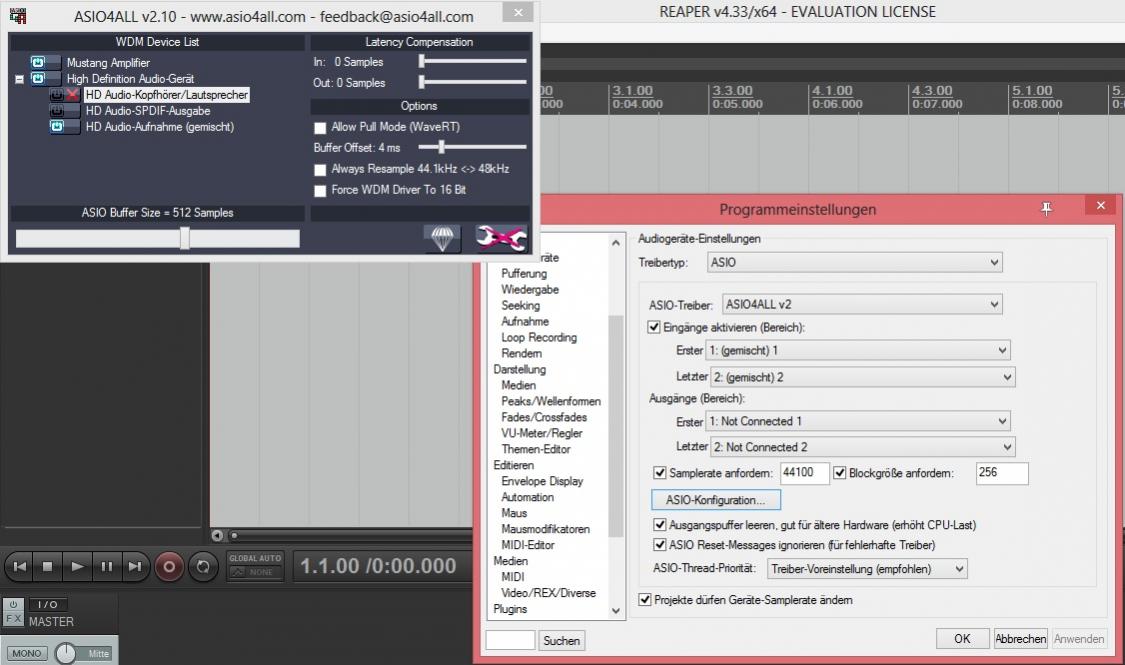Click the ASIO4ALL application title icon
Image resolution: width=1125 pixels, height=665 pixels.
tap(18, 15)
